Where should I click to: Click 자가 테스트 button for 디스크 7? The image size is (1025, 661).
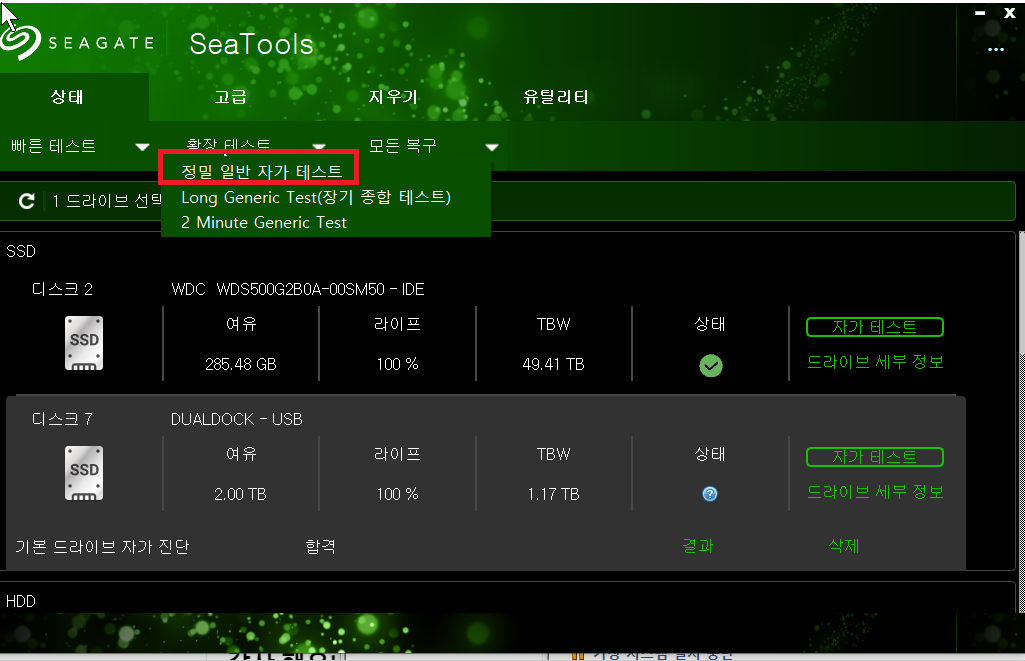coord(875,457)
